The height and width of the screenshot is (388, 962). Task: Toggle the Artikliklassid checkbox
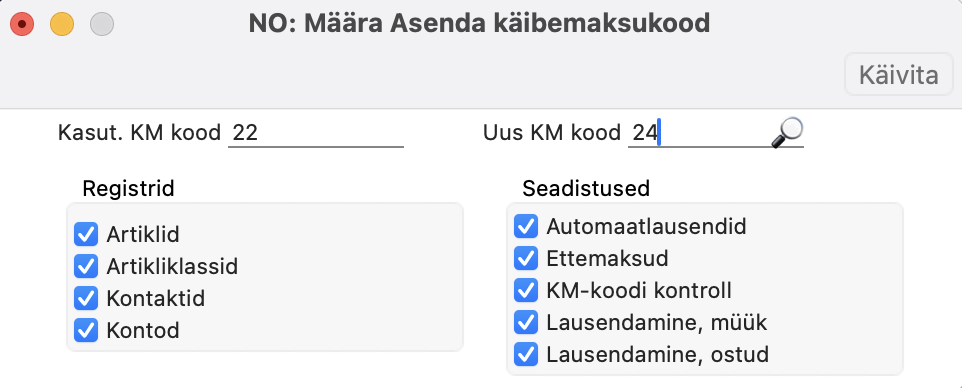click(86, 266)
